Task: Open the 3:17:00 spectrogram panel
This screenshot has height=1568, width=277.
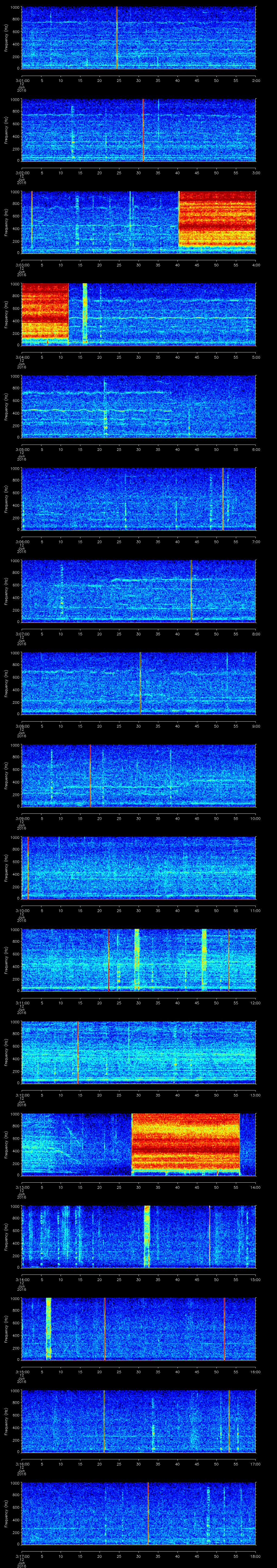Action: 139,1513
